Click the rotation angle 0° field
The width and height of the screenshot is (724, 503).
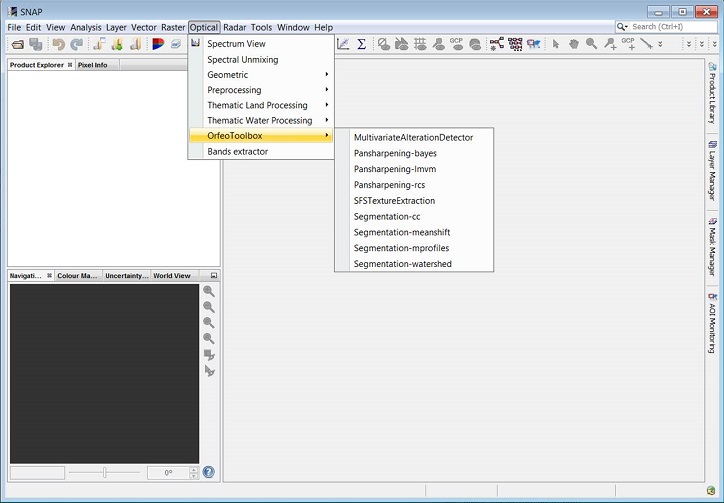(168, 473)
